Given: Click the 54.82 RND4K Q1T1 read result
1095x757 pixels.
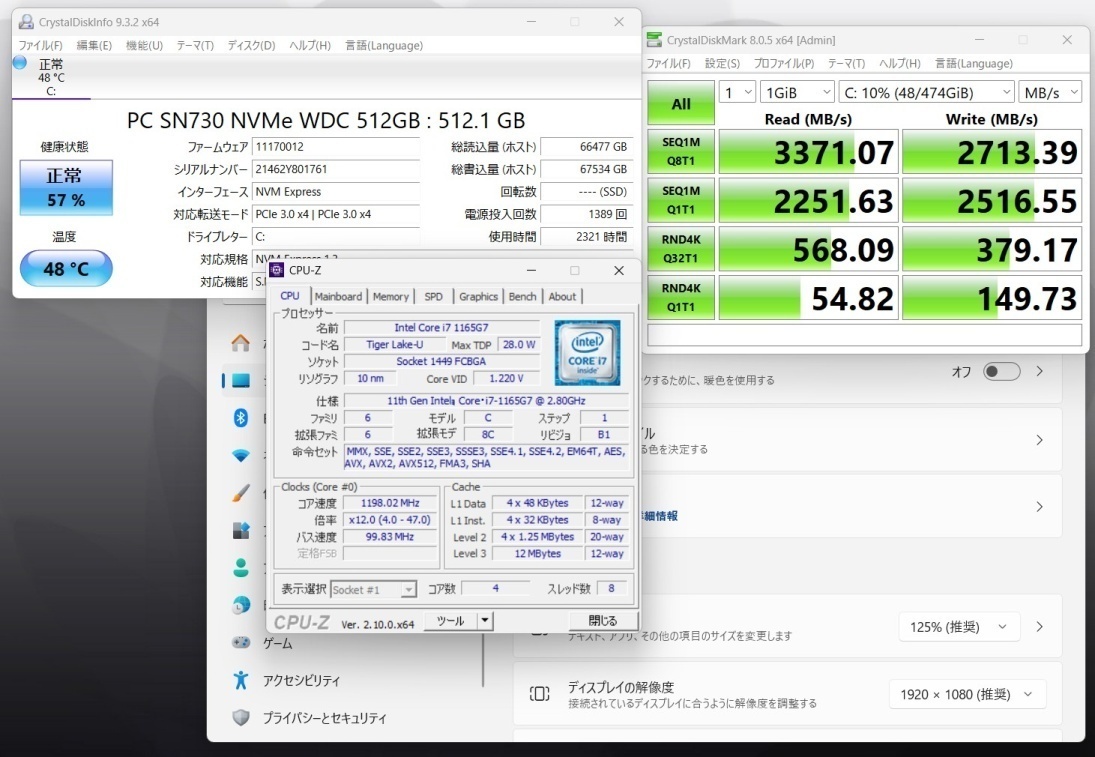Looking at the screenshot, I should pyautogui.click(x=809, y=297).
